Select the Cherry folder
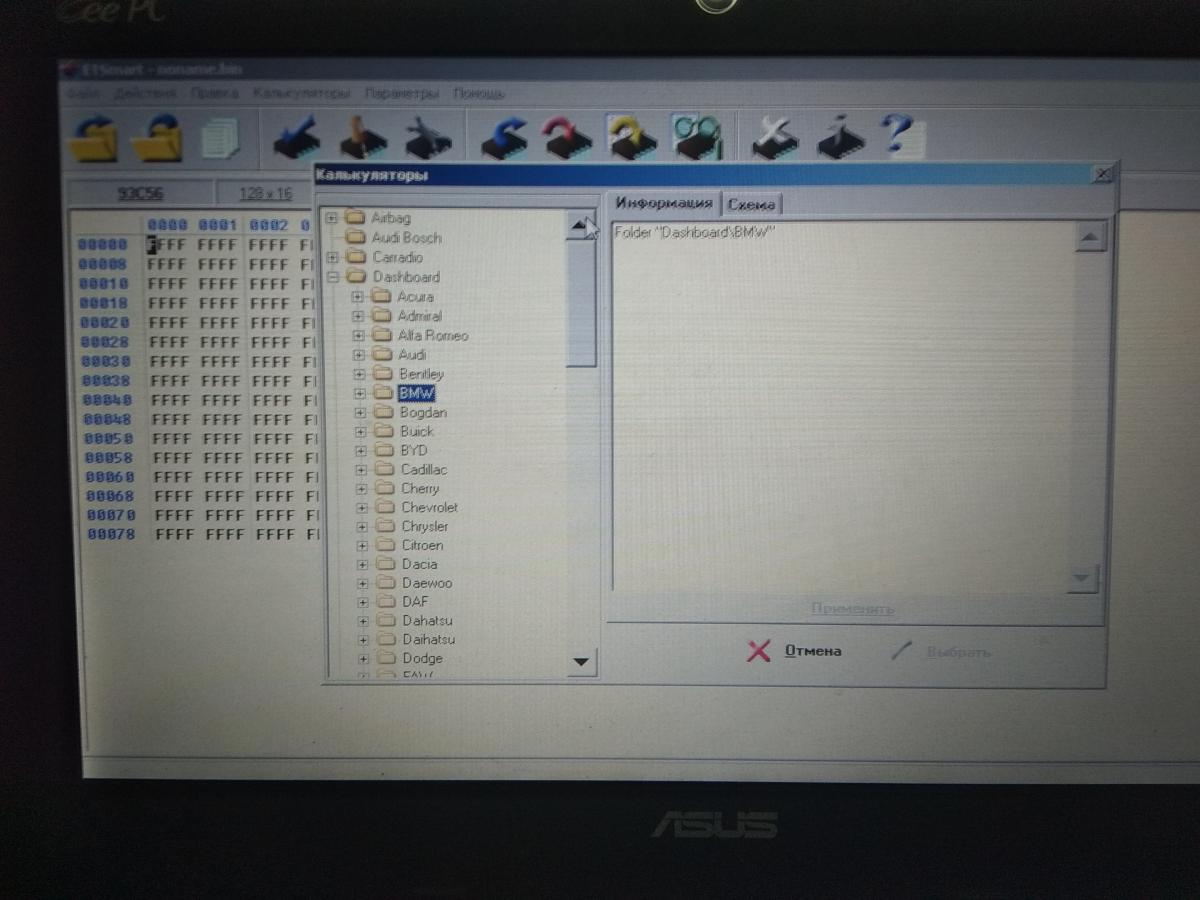Image resolution: width=1200 pixels, height=900 pixels. pyautogui.click(x=420, y=488)
